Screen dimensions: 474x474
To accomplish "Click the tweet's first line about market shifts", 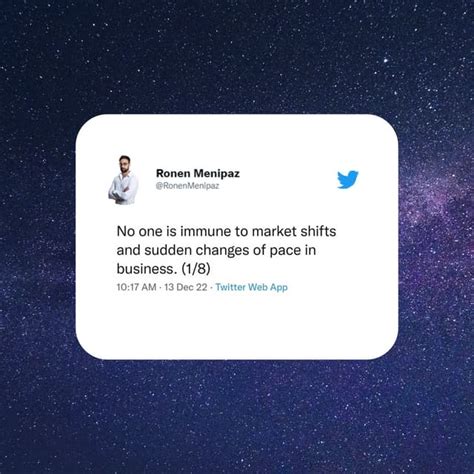I will pos(226,231).
